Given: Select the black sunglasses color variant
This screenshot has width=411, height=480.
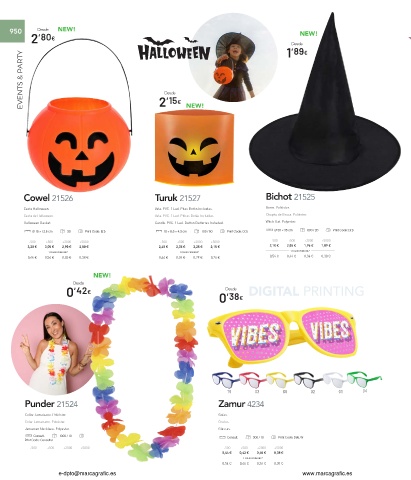Looking at the screenshot, I should [307, 380].
